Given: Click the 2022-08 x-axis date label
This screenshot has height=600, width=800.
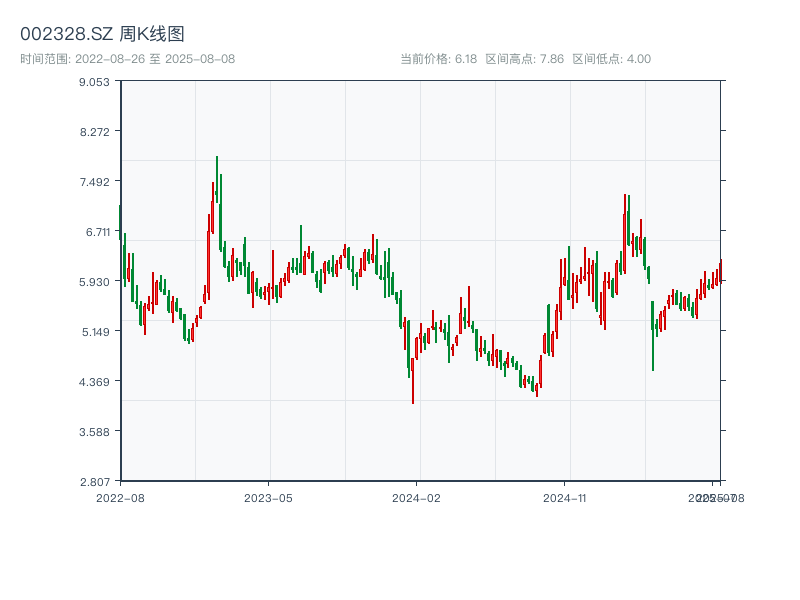Looking at the screenshot, I should [x=120, y=497].
